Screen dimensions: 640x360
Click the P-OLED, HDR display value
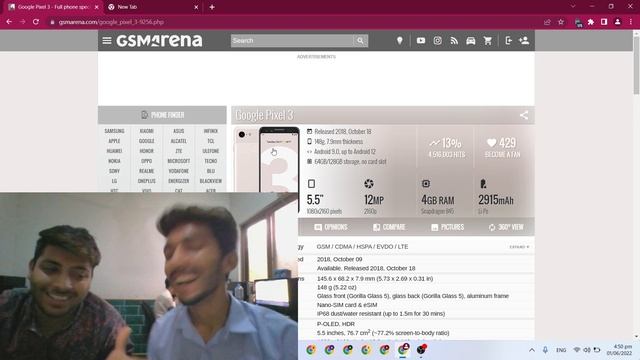(x=336, y=324)
